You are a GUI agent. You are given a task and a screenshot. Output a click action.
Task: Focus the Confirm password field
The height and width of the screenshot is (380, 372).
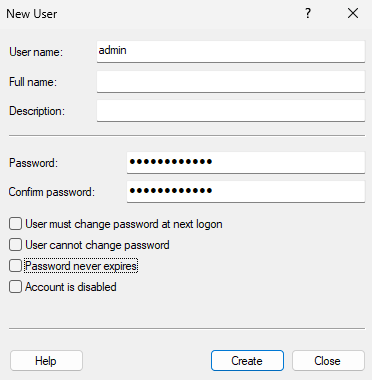click(246, 192)
